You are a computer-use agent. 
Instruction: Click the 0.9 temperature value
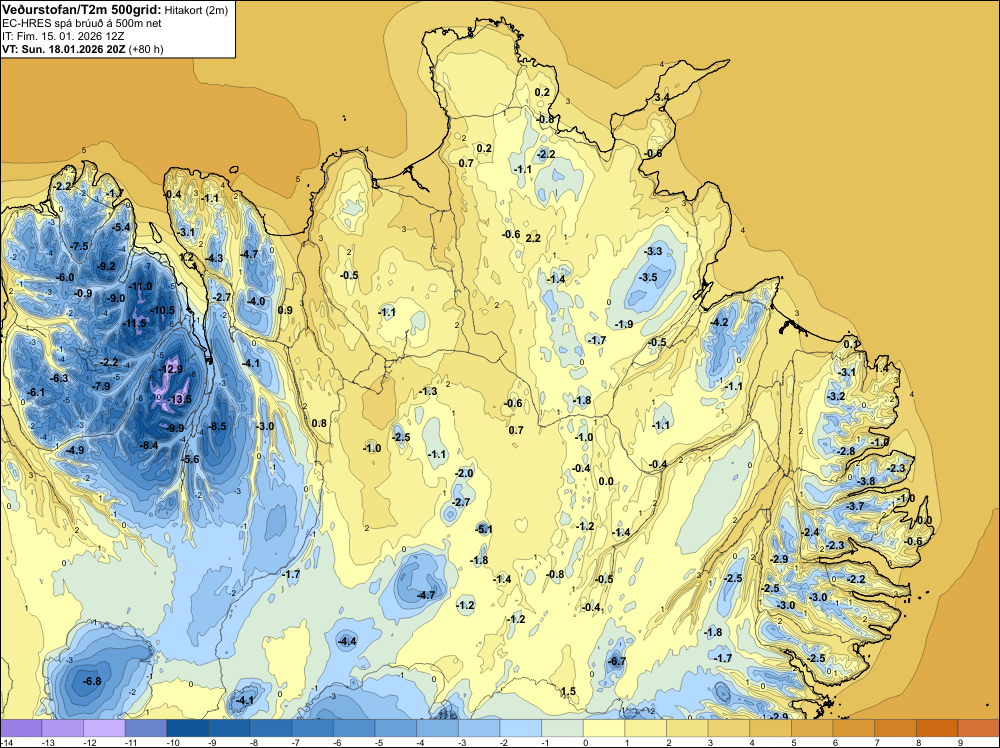tap(285, 311)
